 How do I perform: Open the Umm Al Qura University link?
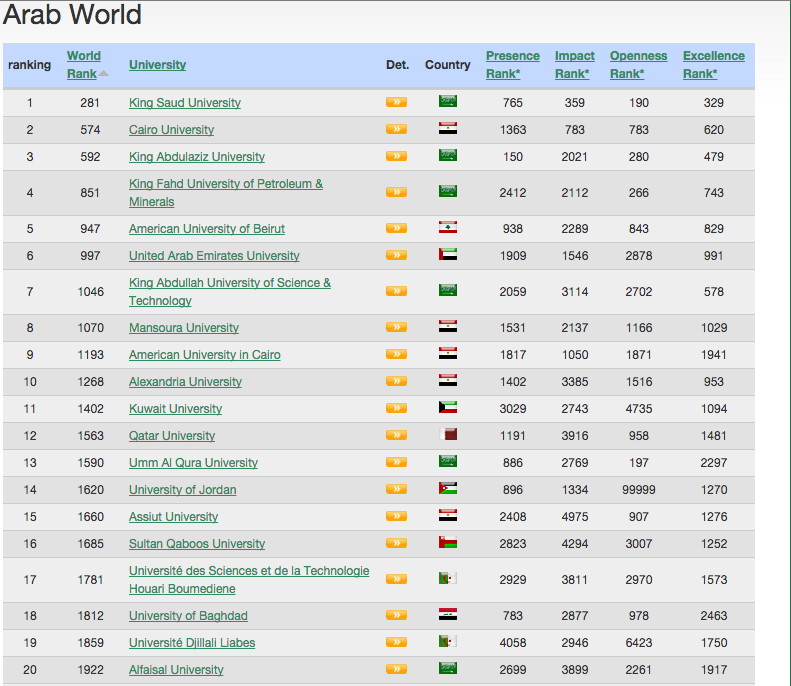point(193,463)
